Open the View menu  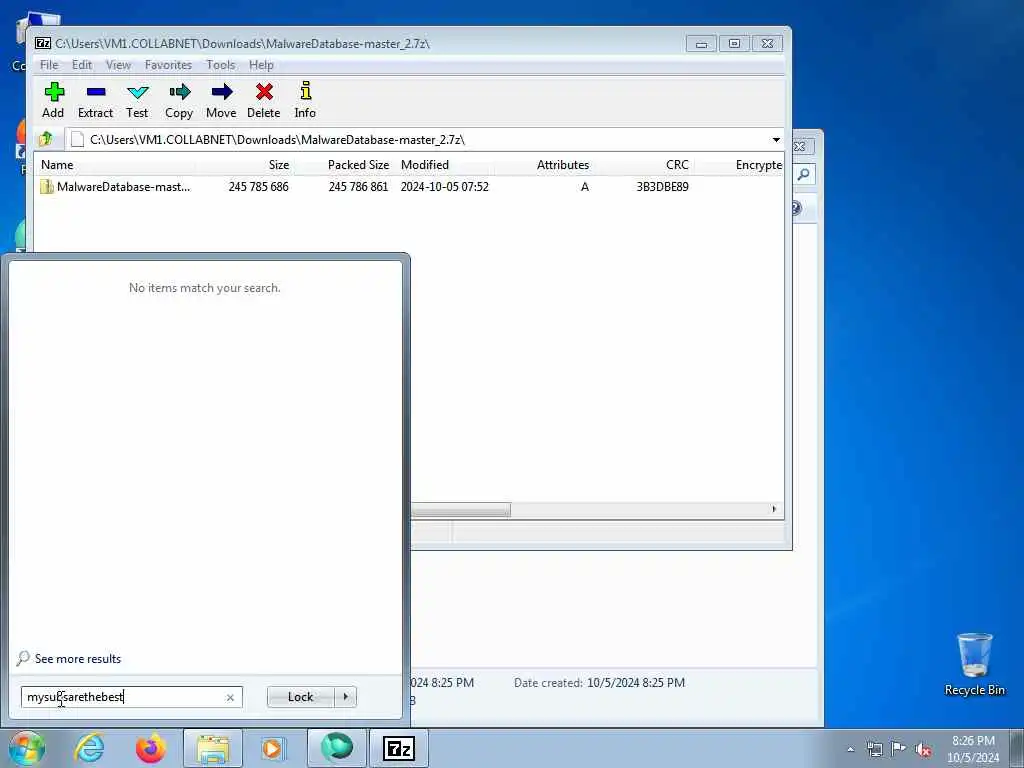click(x=118, y=65)
